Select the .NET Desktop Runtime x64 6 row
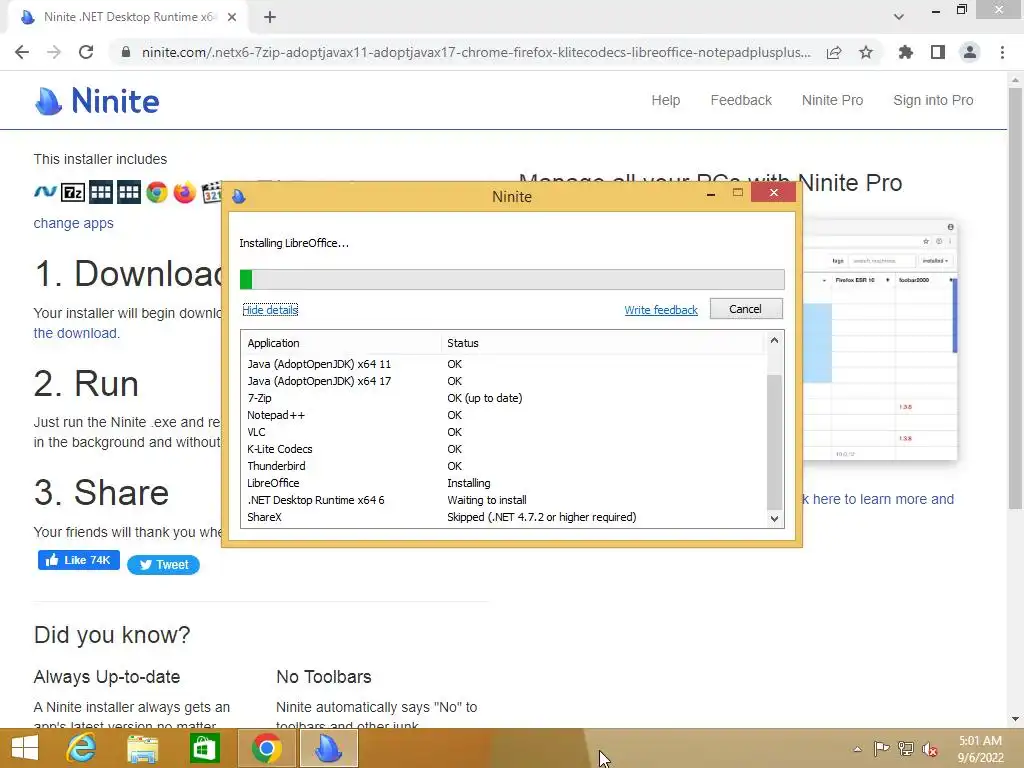Image resolution: width=1024 pixels, height=768 pixels. click(x=503, y=500)
